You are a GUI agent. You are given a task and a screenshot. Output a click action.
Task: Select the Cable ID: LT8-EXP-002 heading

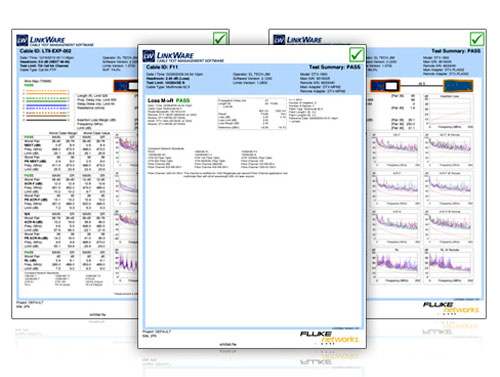tap(45, 51)
